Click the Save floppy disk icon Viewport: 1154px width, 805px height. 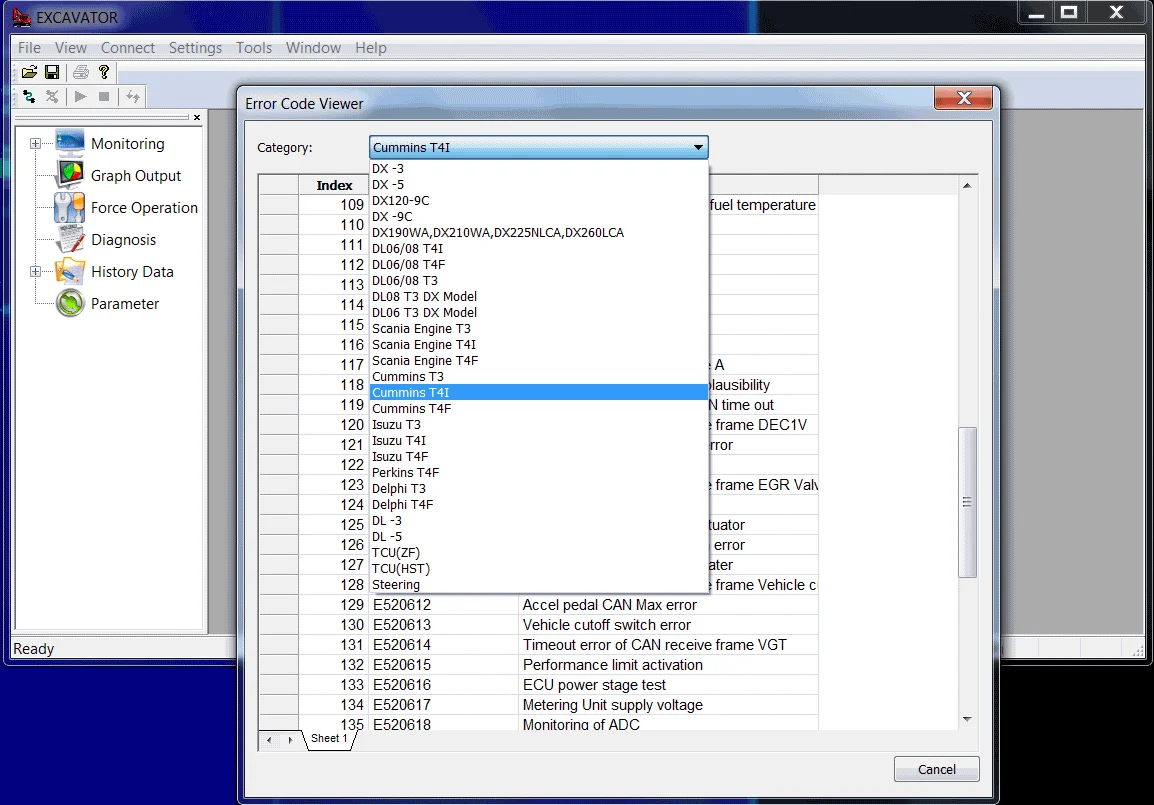tap(52, 72)
